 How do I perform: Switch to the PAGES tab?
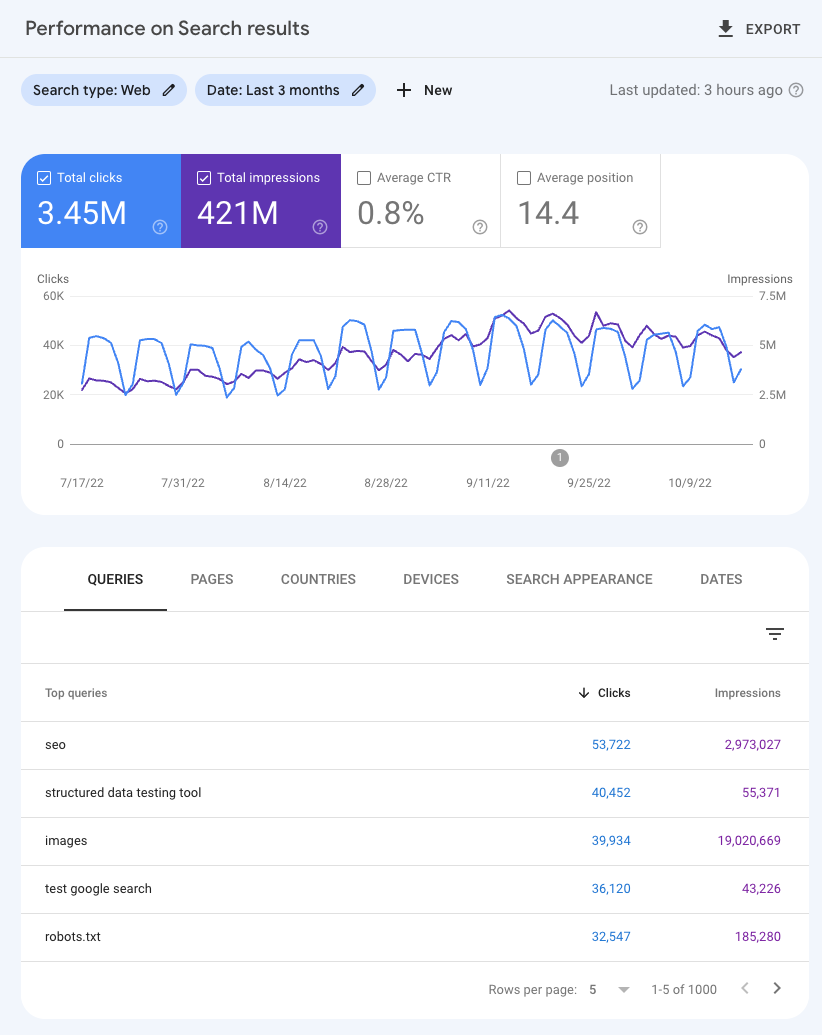[x=211, y=579]
